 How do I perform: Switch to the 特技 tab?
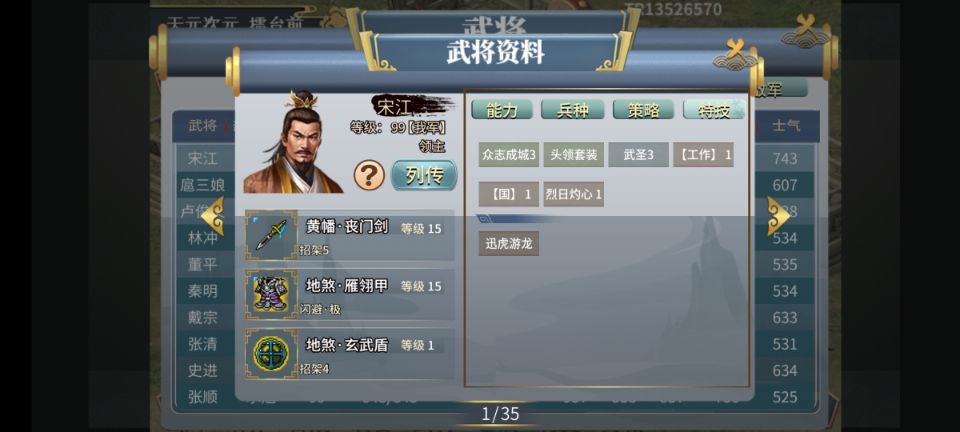(x=714, y=110)
